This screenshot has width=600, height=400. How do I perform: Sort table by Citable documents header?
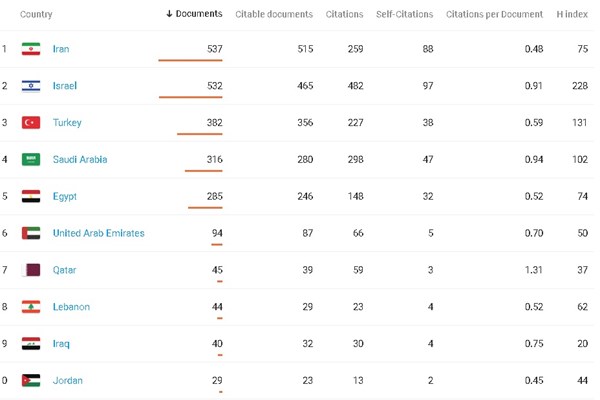[x=274, y=14]
